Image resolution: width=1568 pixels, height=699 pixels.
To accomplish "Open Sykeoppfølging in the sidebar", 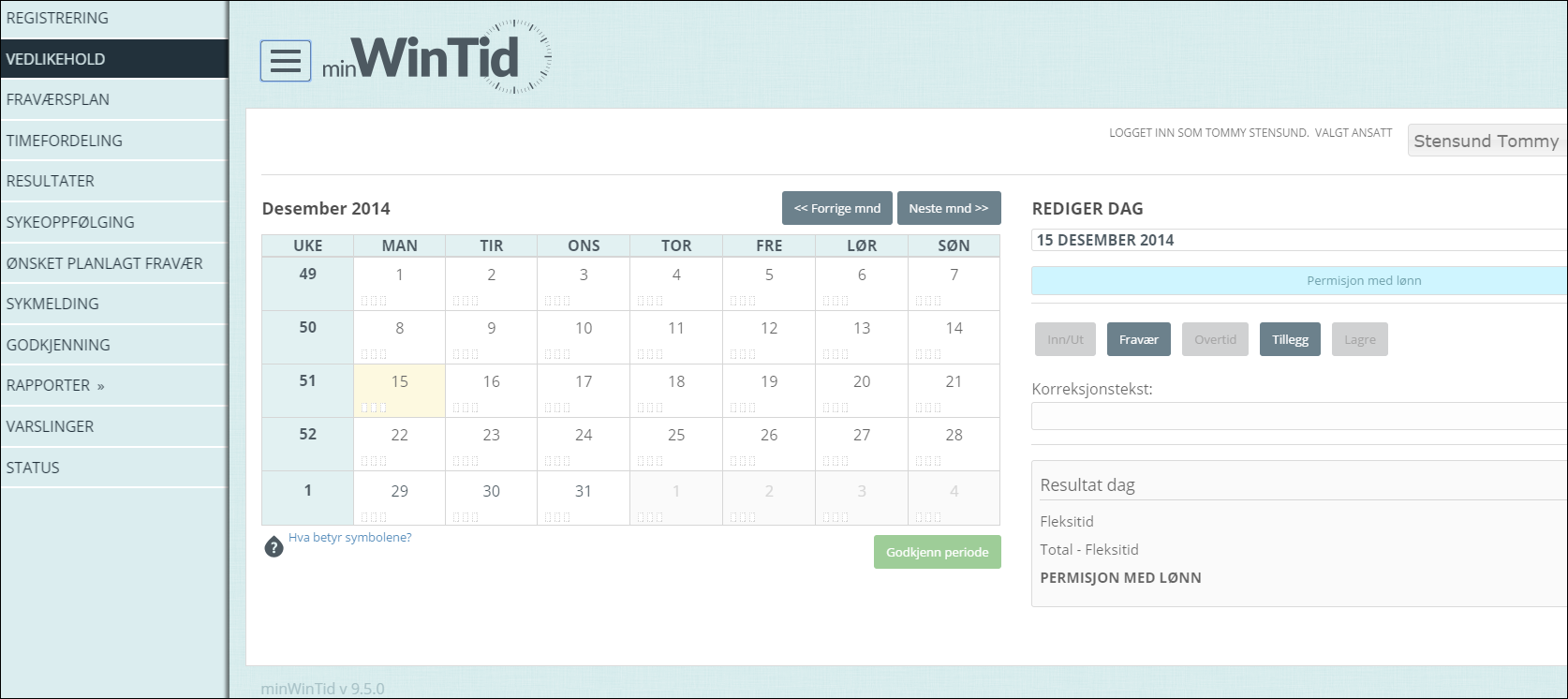I will click(x=114, y=222).
